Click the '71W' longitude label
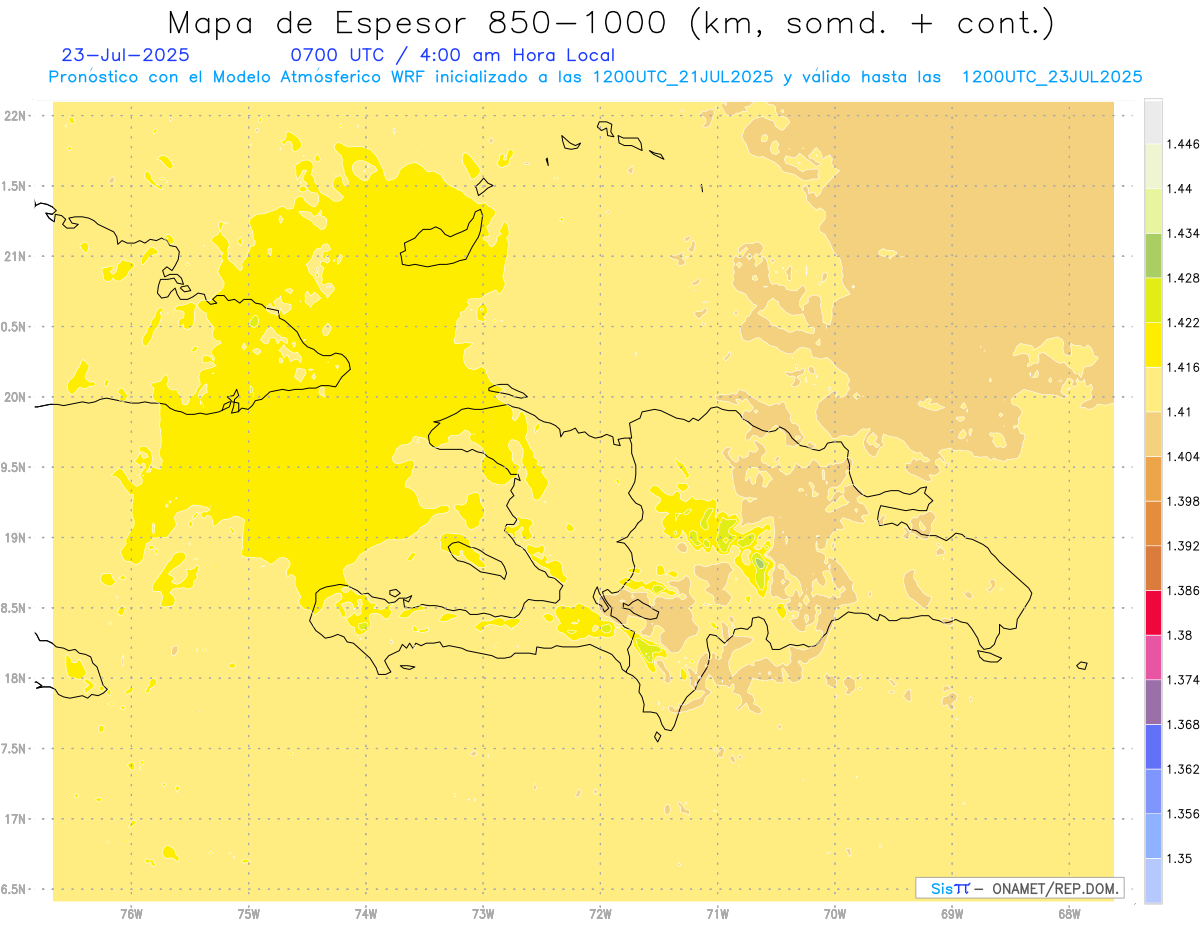 coord(717,914)
